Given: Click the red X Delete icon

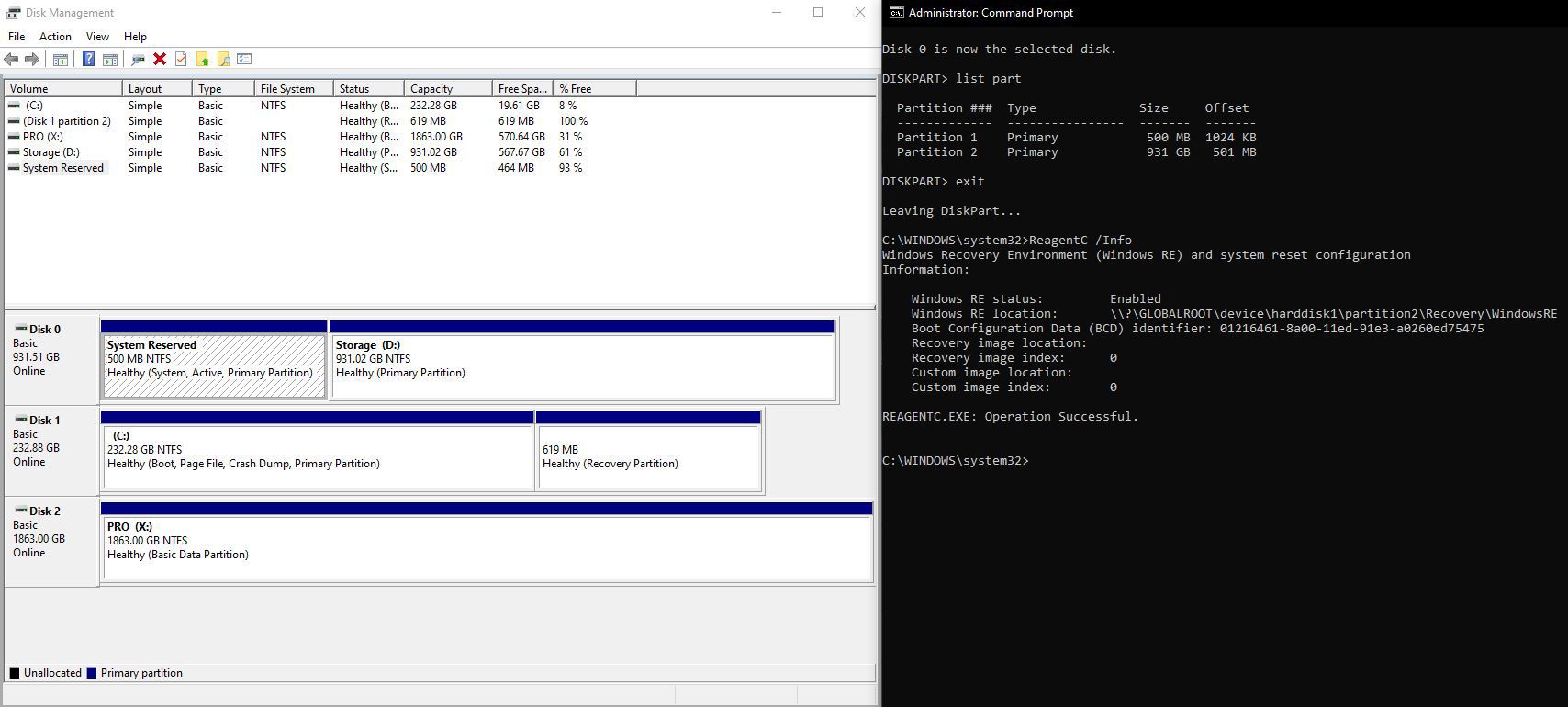Looking at the screenshot, I should [160, 59].
